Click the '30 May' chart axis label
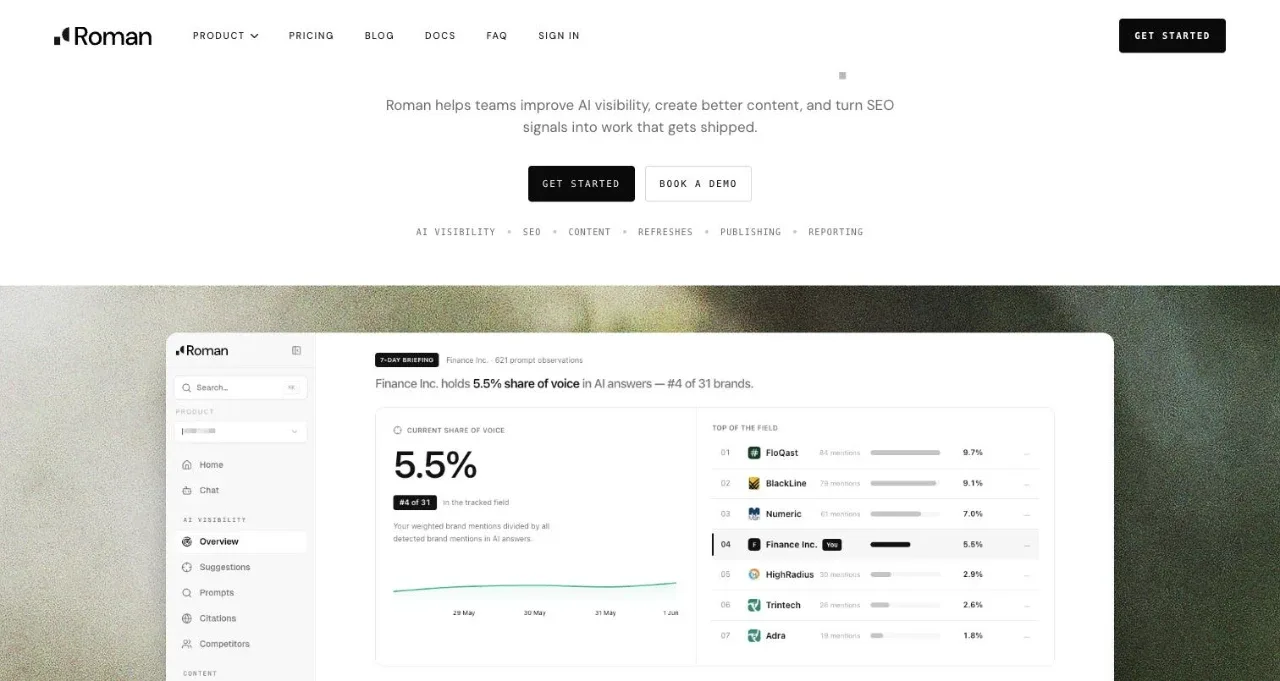The image size is (1280, 681). [x=534, y=613]
